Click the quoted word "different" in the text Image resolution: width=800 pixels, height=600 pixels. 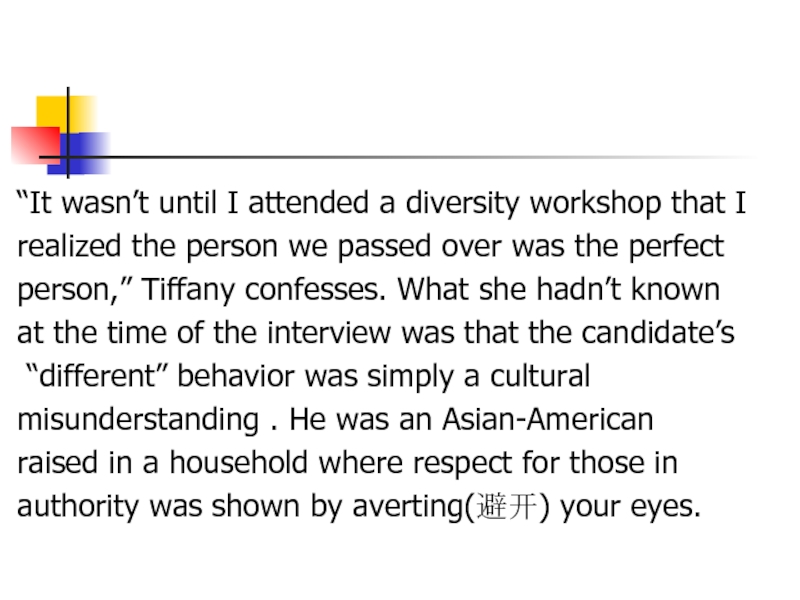click(98, 376)
